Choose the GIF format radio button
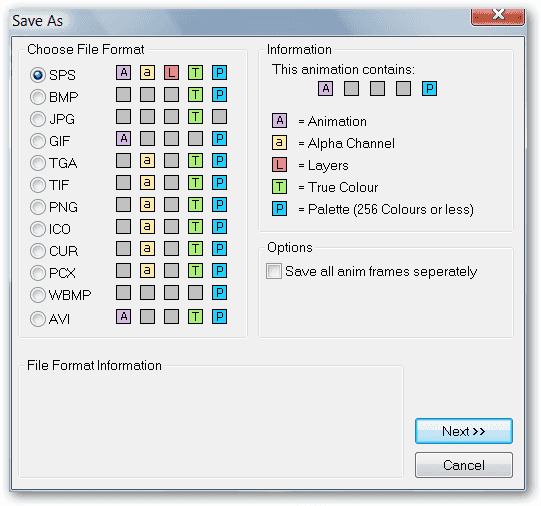541x506 pixels. click(50, 141)
